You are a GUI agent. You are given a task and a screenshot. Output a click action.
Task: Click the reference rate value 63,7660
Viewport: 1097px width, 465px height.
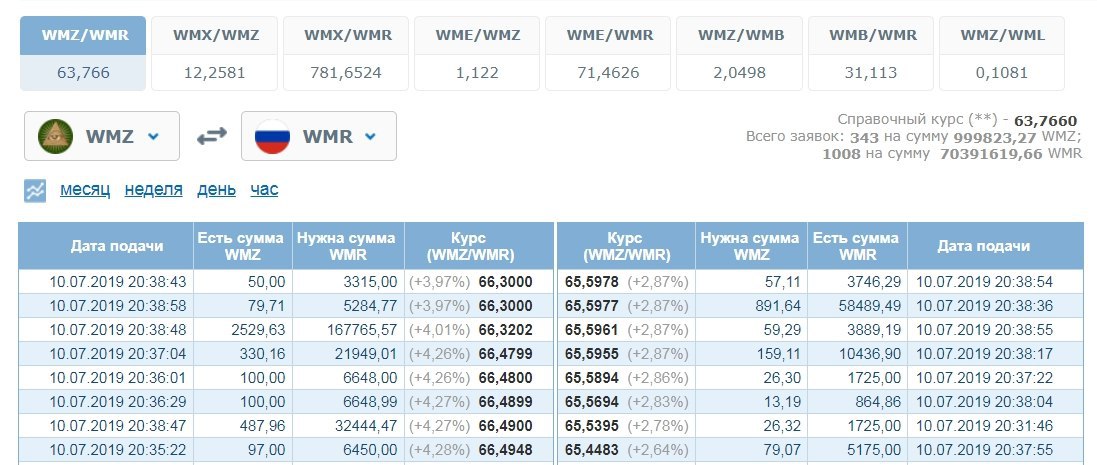[1045, 121]
